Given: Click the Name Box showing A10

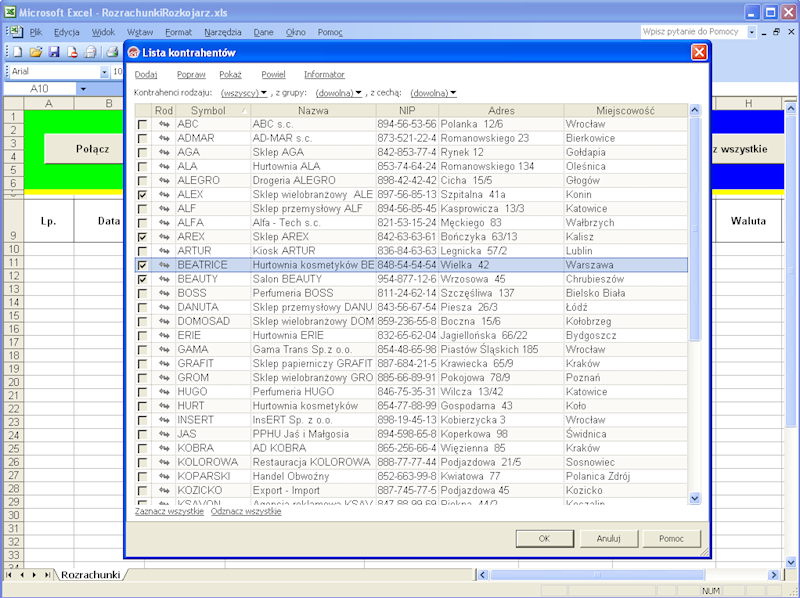Looking at the screenshot, I should pyautogui.click(x=40, y=87).
